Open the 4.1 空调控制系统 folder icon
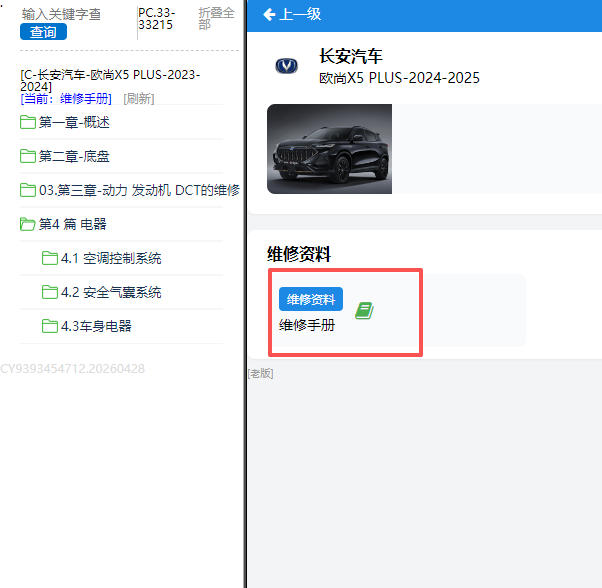The height and width of the screenshot is (588, 602). tap(50, 258)
